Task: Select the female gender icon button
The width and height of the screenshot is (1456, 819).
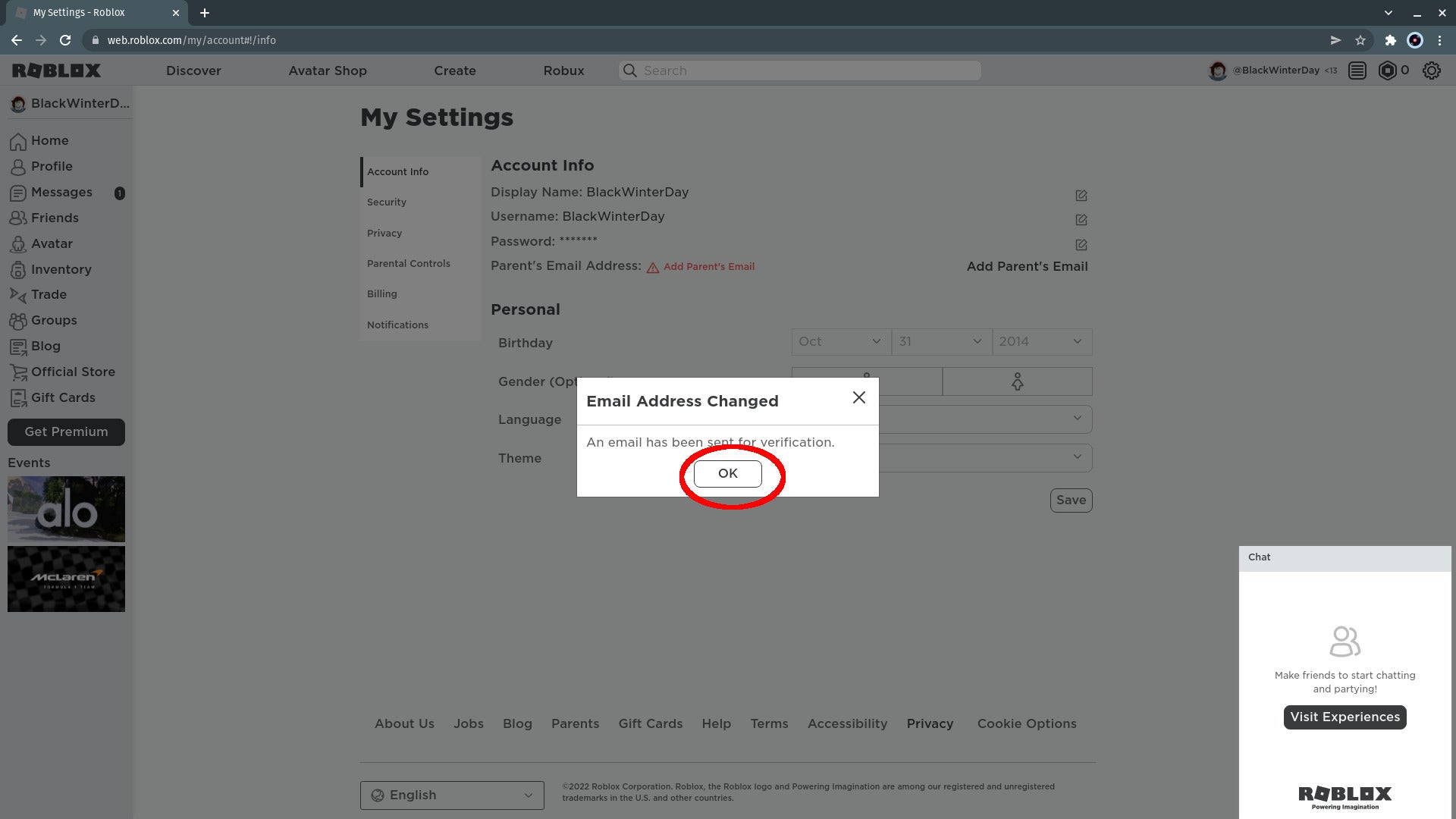Action: coord(1017,381)
